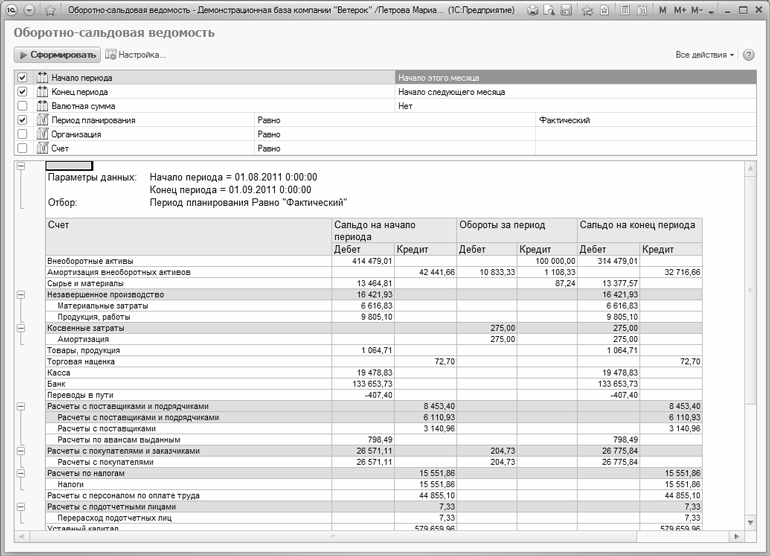Image resolution: width=770 pixels, height=556 pixels.
Task: Open print preview from the title bar
Action: (549, 9)
